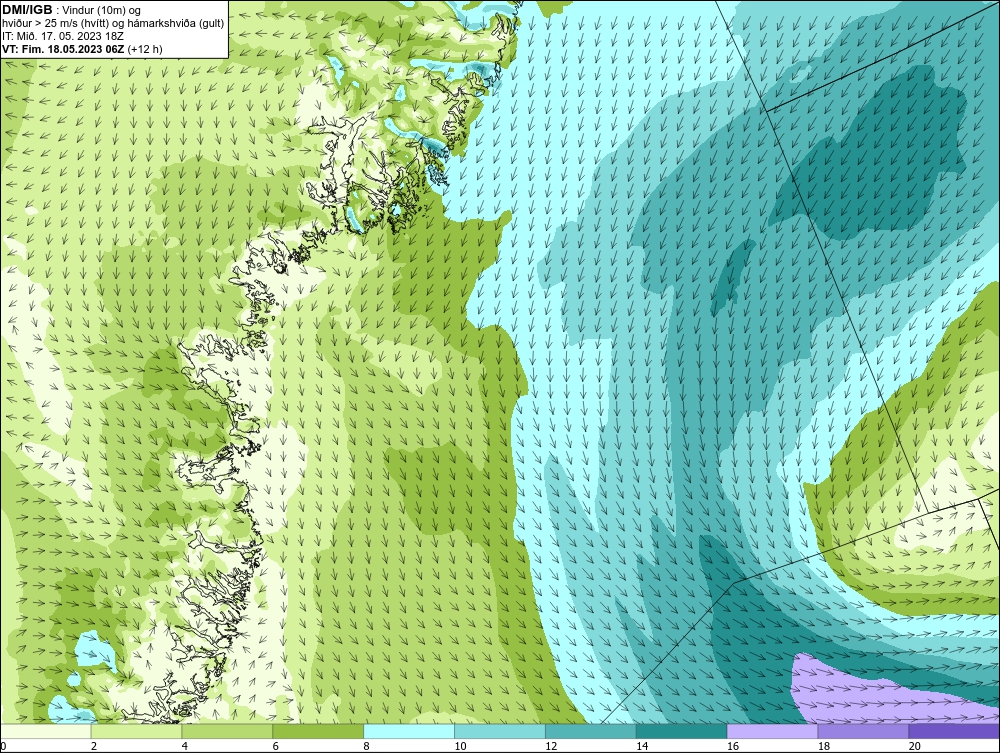Click the scale label "6"
1000x753 pixels.
(276, 746)
